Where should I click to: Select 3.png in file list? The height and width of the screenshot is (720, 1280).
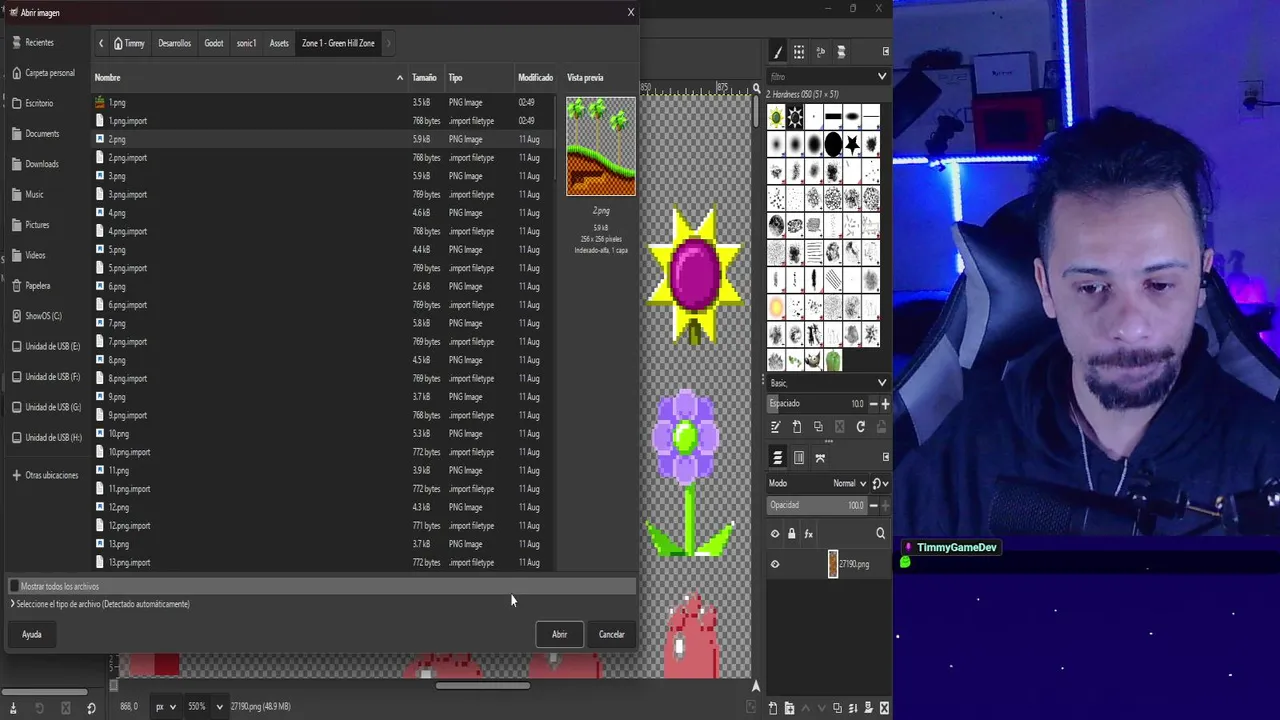click(x=323, y=176)
